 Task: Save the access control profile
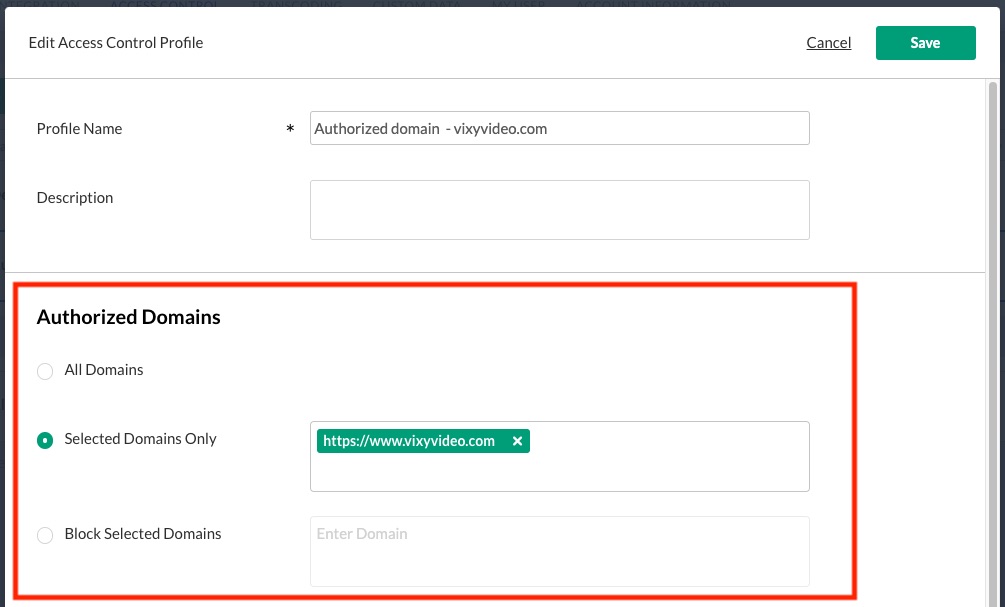926,43
